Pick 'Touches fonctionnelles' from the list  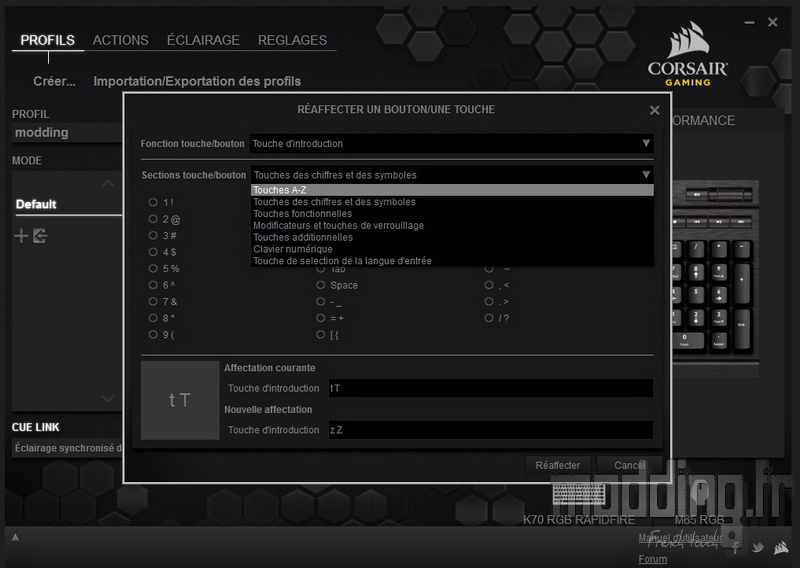[x=452, y=213]
